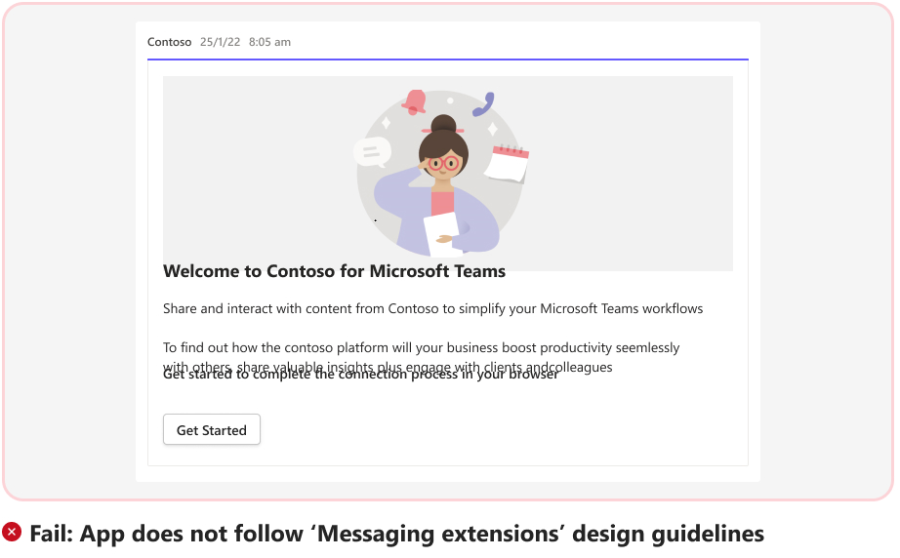Click the 25/1/22 message date
The width and height of the screenshot is (900, 558).
tap(220, 42)
